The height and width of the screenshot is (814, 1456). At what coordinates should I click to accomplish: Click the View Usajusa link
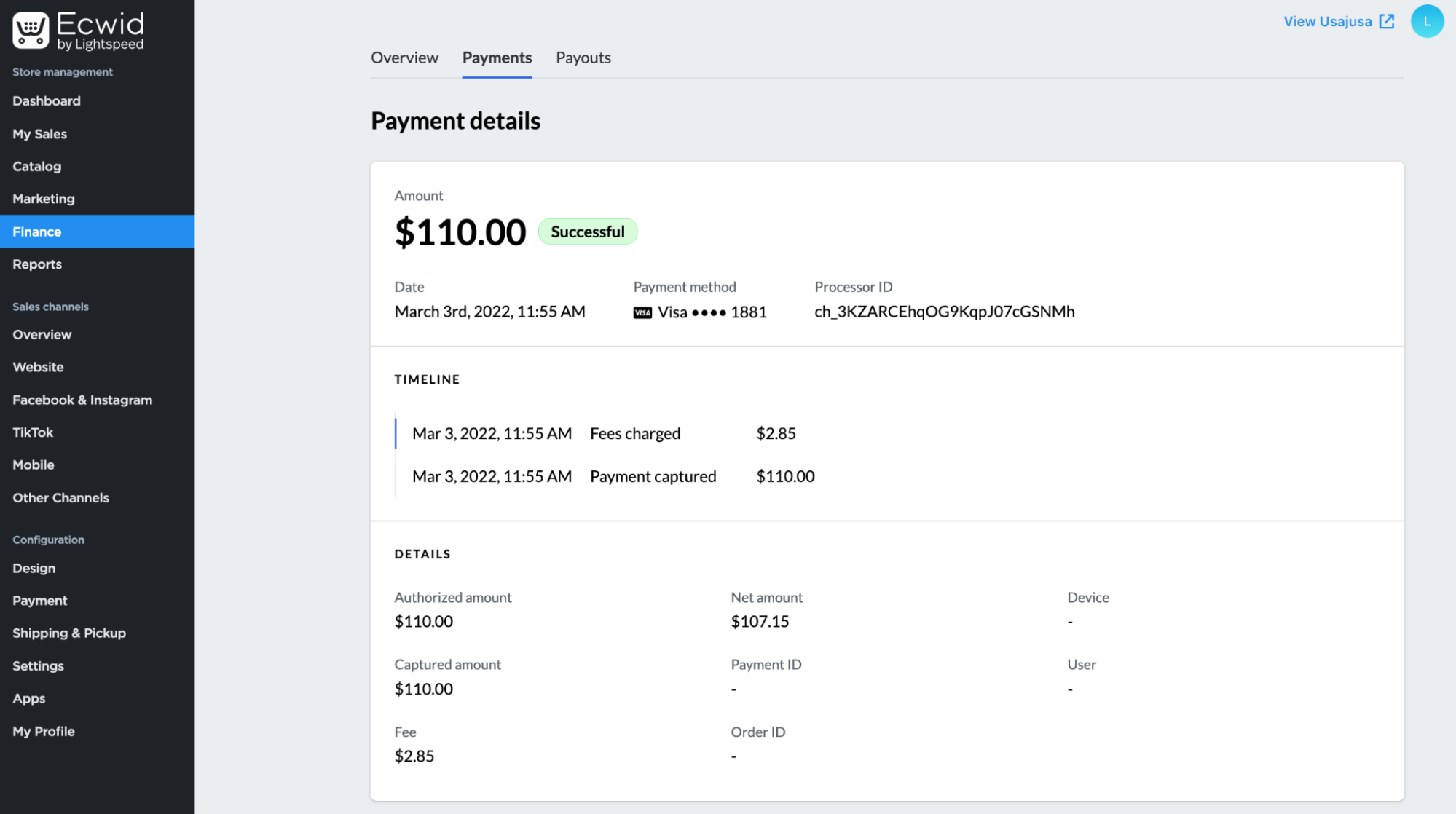1327,21
